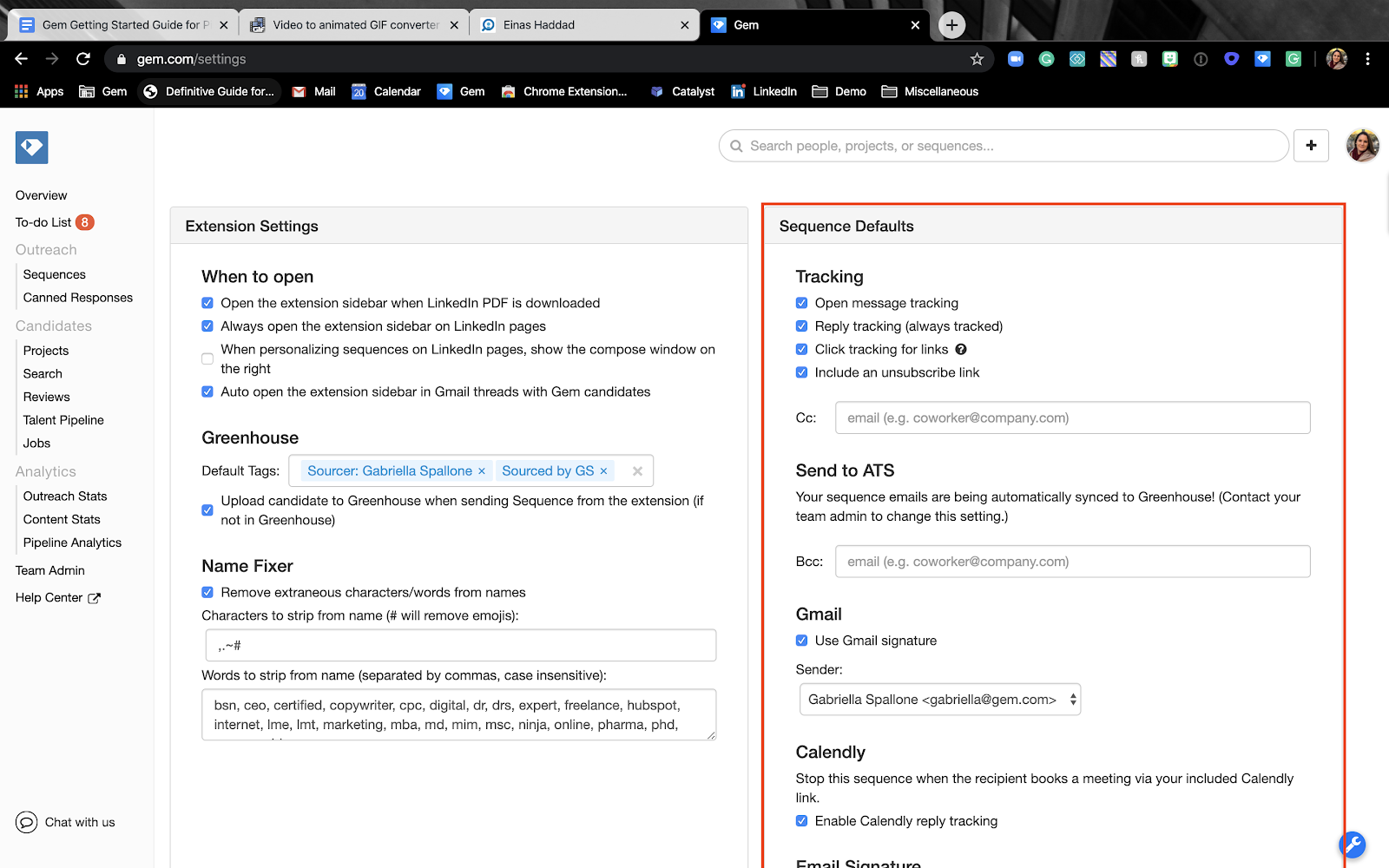Enable compose window on the right option
The width and height of the screenshot is (1389, 868).
point(207,358)
